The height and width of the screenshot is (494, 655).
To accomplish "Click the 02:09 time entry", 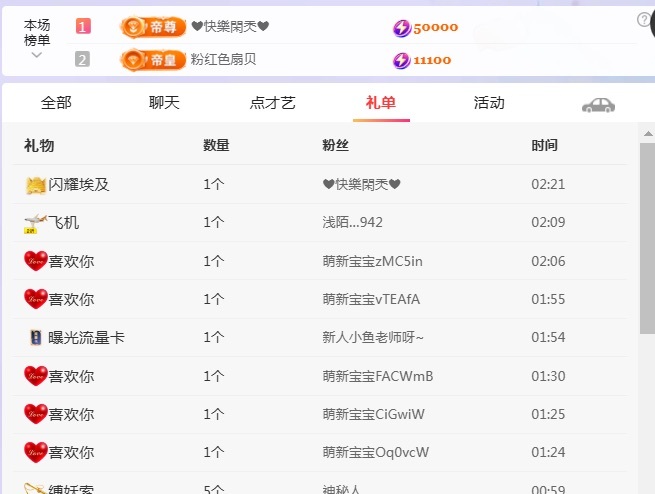I will coord(548,222).
